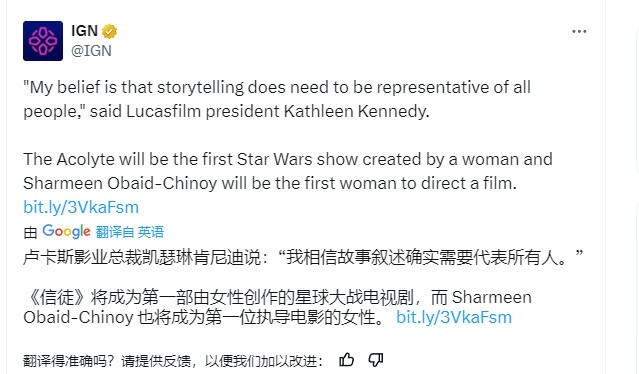This screenshot has width=639, height=374.
Task: Click the Chinese paragraph starting 《信徒》
Action: point(278,307)
